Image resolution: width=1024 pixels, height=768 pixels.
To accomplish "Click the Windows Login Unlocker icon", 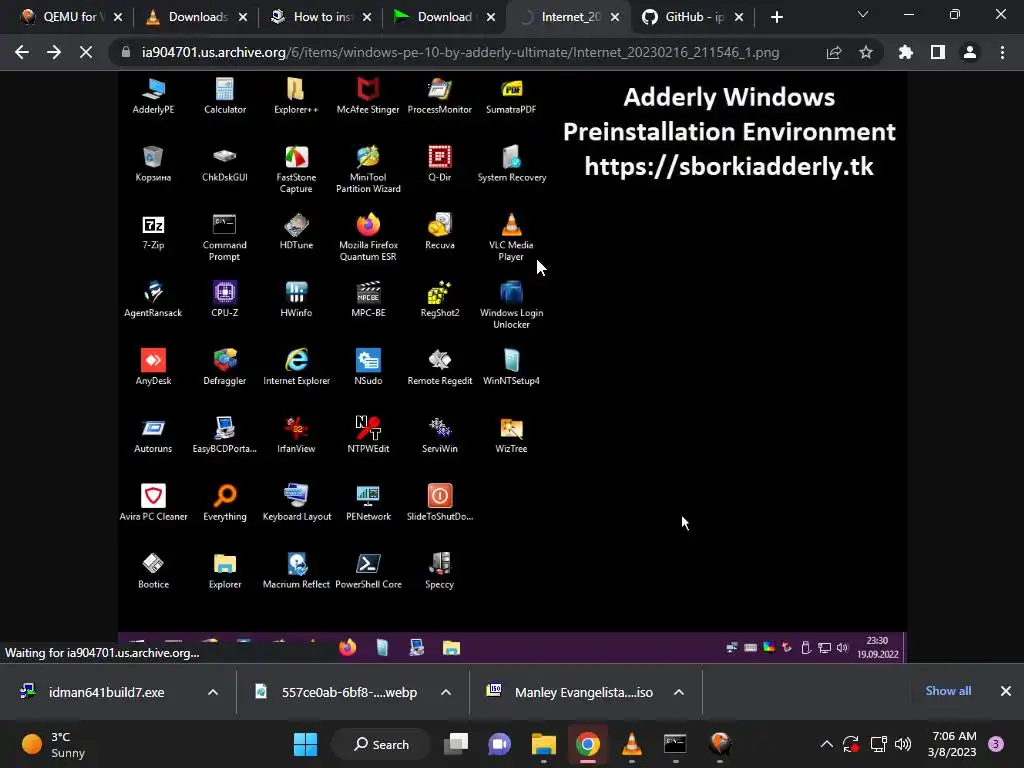I will click(x=511, y=304).
